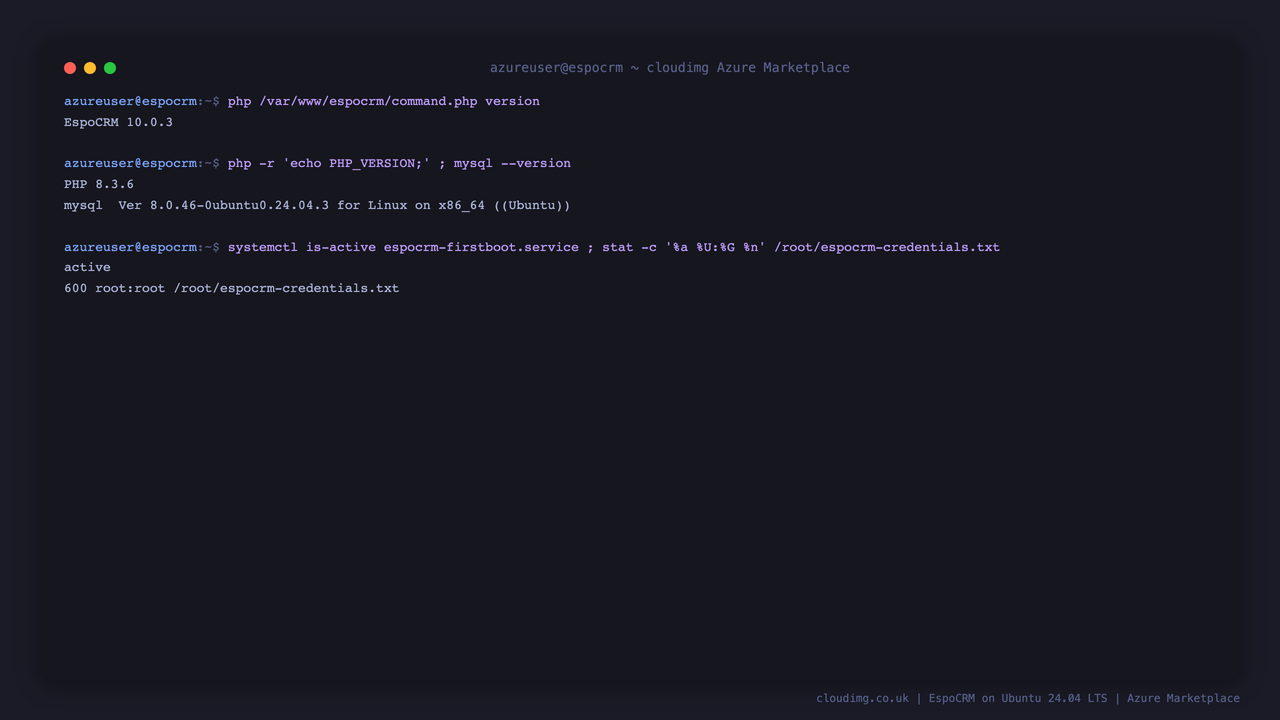The width and height of the screenshot is (1280, 720).
Task: Click the red close window dot
Action: [70, 68]
